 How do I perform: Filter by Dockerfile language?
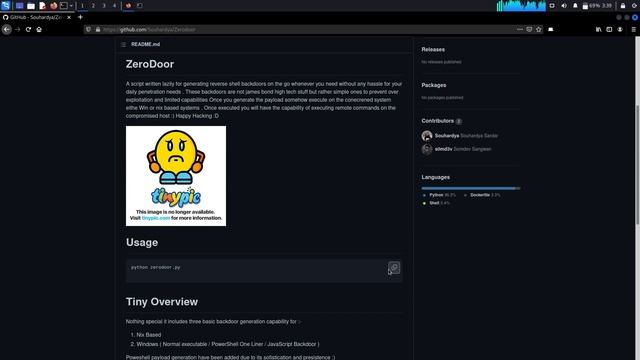482,195
